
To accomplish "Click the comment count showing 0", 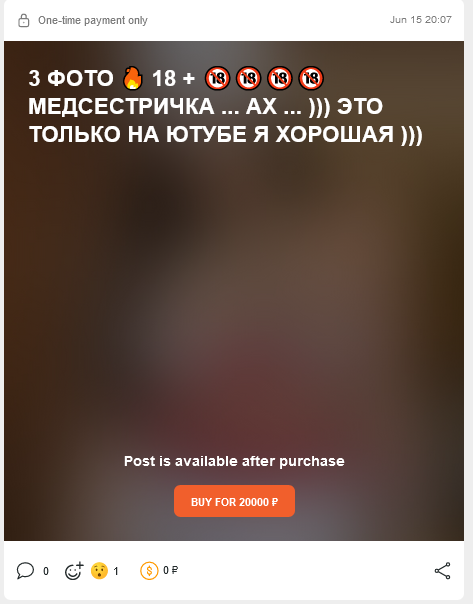I will click(46, 571).
